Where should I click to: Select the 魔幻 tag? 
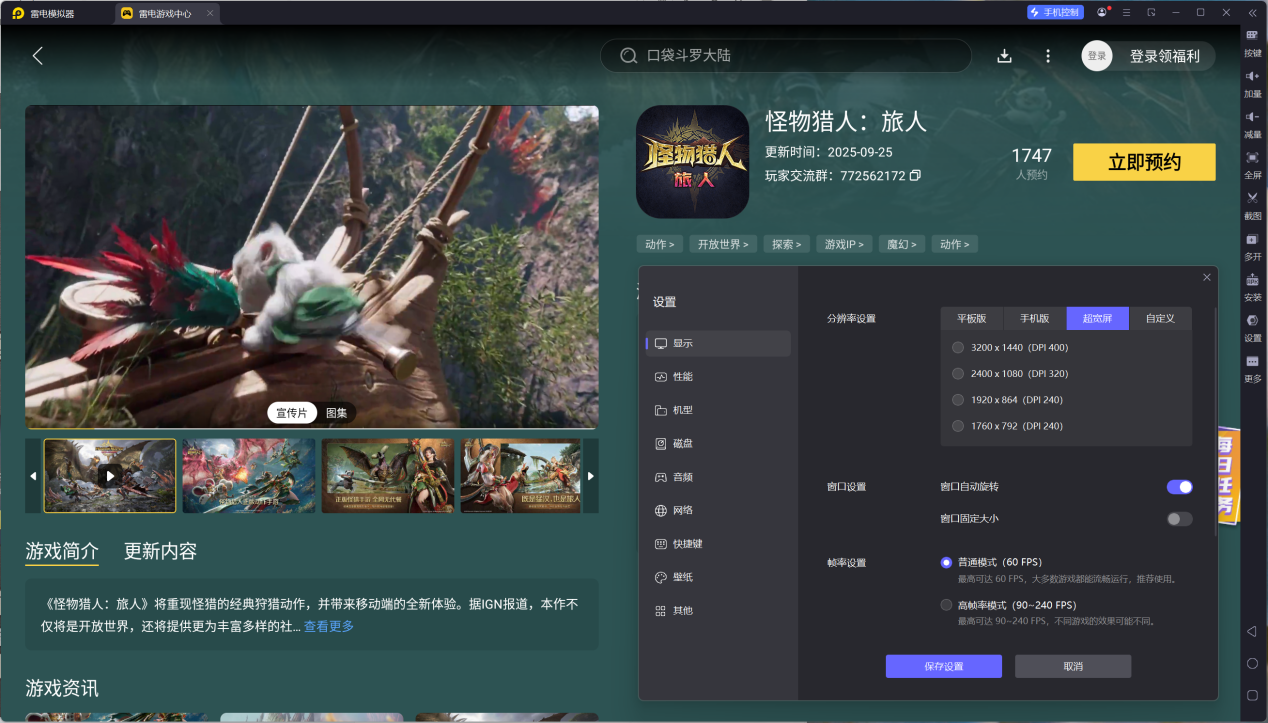pos(901,244)
